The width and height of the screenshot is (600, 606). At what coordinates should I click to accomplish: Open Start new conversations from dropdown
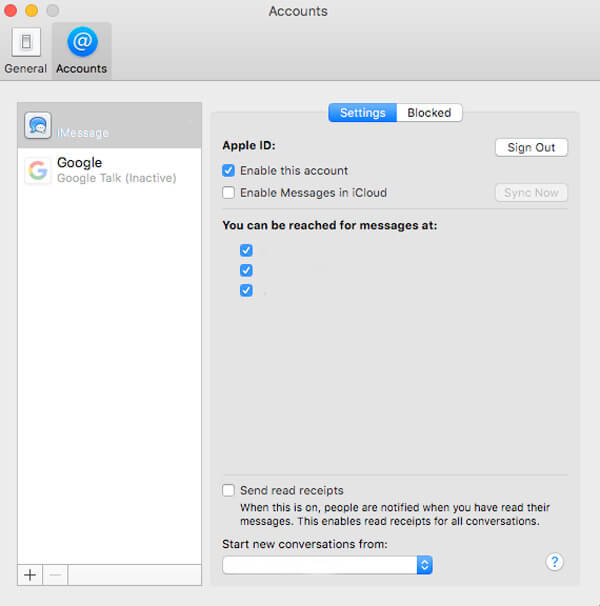(327, 565)
